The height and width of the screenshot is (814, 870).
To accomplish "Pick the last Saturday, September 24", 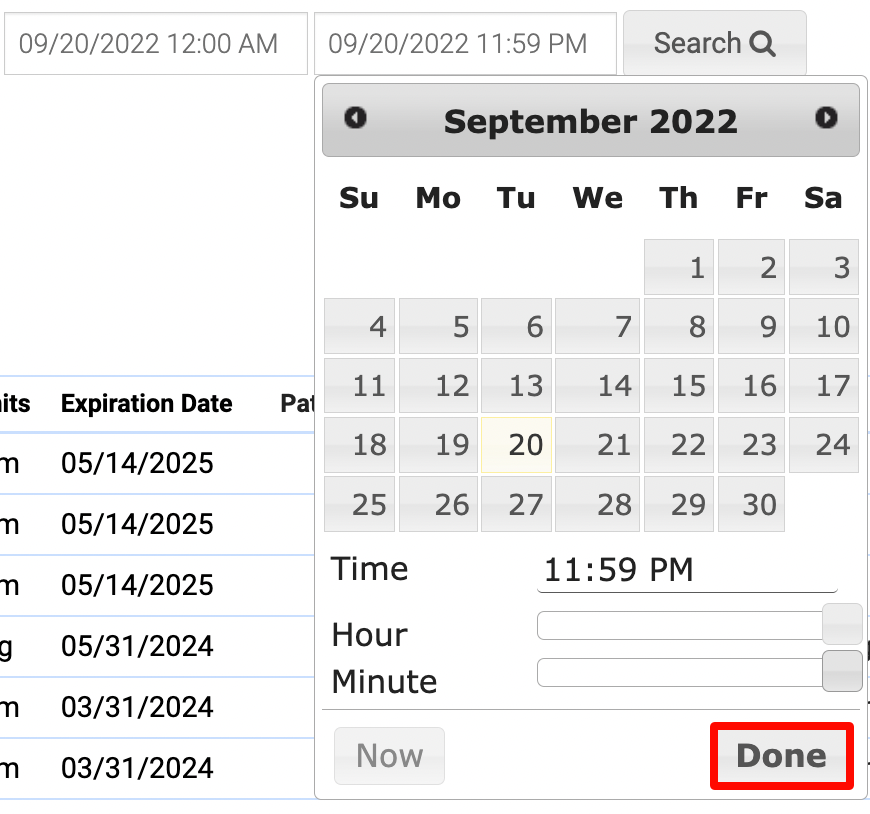I will click(823, 445).
